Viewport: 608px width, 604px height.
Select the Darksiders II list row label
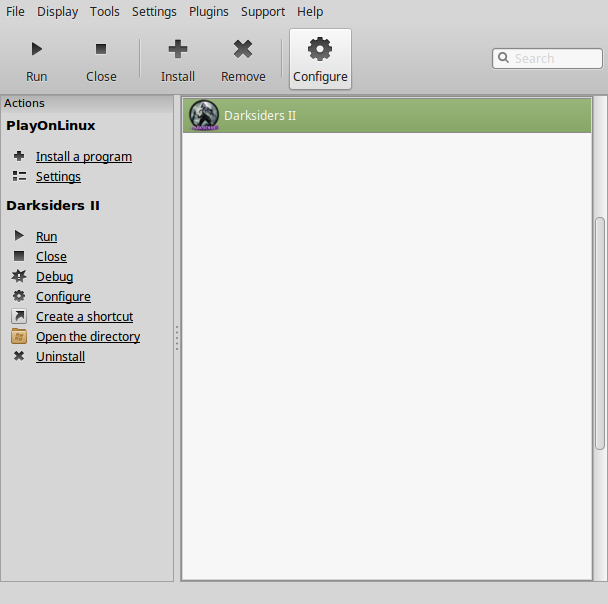(260, 116)
